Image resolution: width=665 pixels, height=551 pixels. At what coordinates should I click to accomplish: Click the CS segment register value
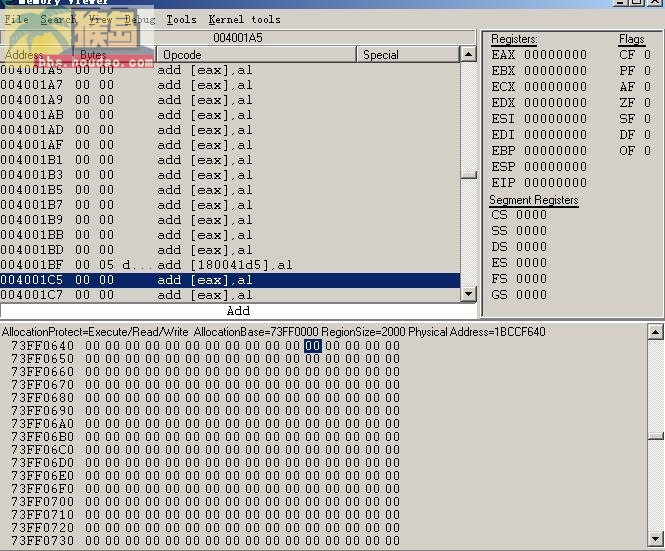(x=531, y=215)
